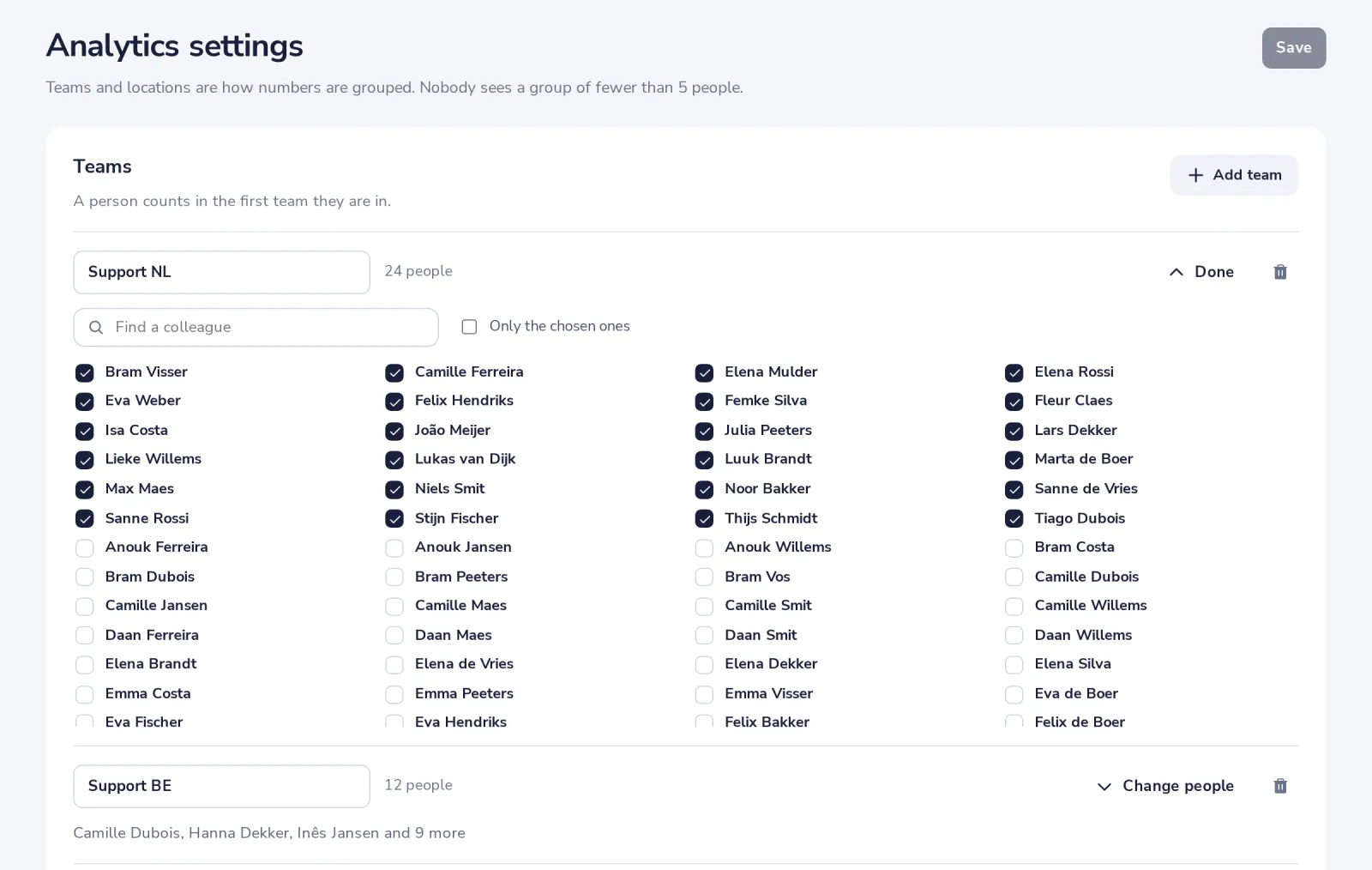1372x870 pixels.
Task: Uncheck Elena Mulder
Action: point(704,372)
